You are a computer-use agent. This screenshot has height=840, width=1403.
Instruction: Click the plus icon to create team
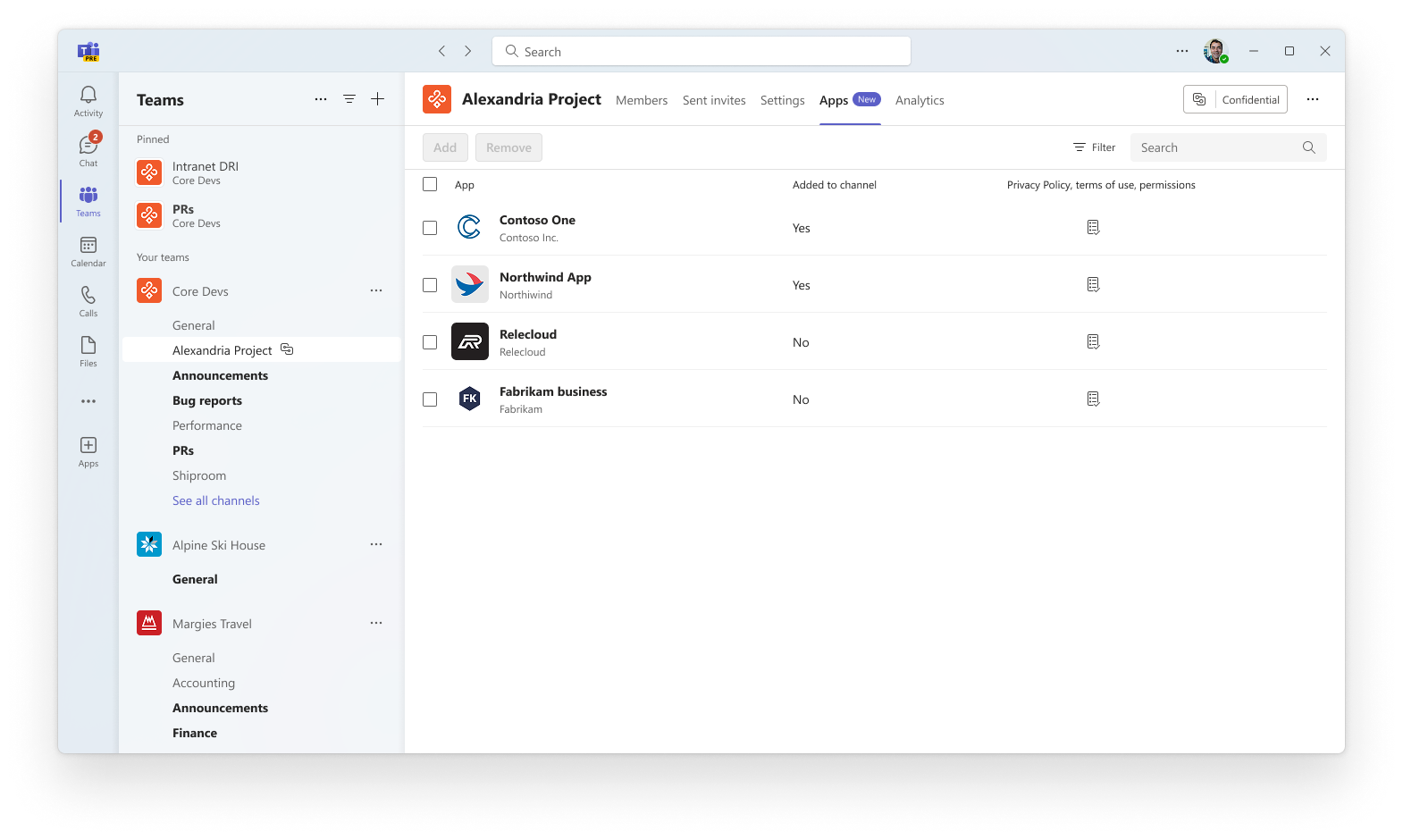click(x=378, y=99)
